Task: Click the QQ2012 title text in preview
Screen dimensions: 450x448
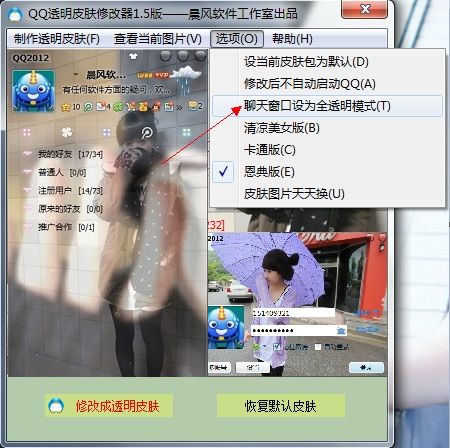Action: 31,58
